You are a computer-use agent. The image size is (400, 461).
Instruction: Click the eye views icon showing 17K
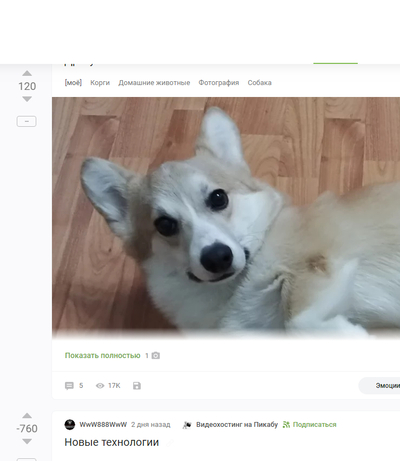[100, 386]
